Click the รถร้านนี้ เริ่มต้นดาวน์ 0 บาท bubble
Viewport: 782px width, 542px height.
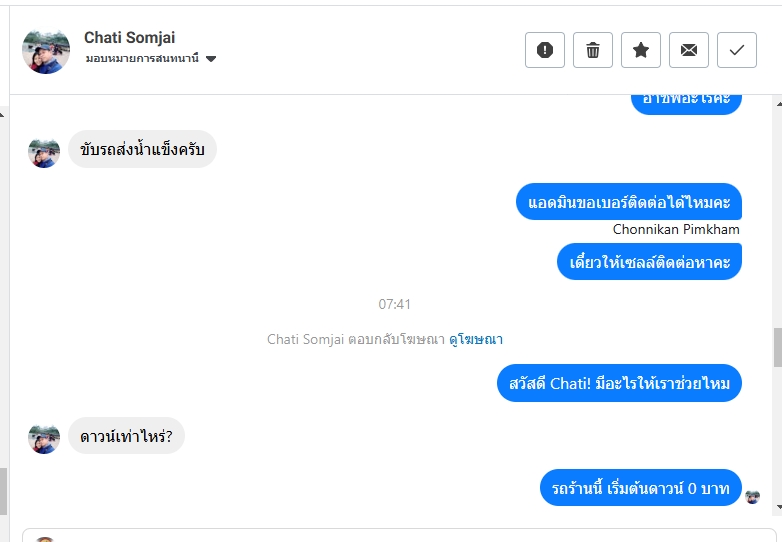(640, 488)
